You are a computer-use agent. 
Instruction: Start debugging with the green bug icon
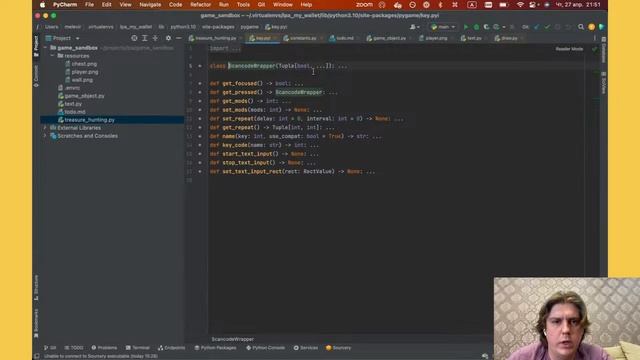pyautogui.click(x=476, y=27)
